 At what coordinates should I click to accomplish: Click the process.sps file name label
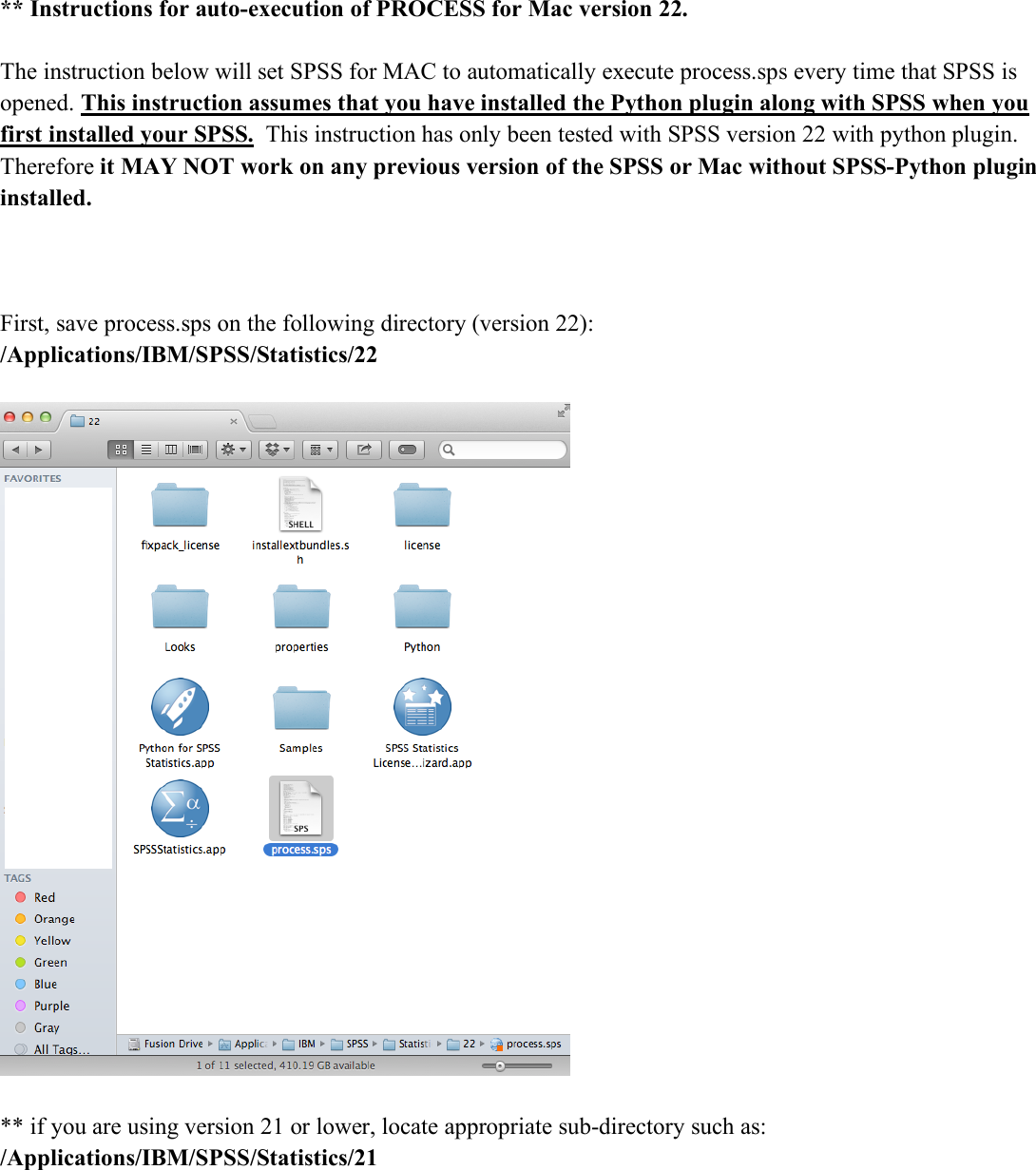(301, 850)
